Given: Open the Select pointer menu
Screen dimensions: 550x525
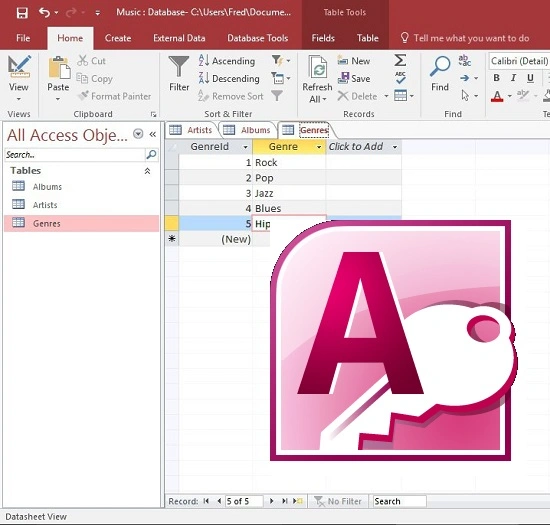Looking at the screenshot, I should 469,95.
